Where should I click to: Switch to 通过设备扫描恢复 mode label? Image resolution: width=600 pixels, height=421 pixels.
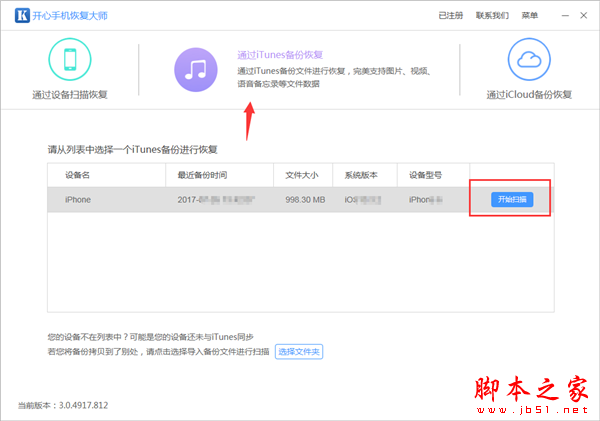pos(70,95)
